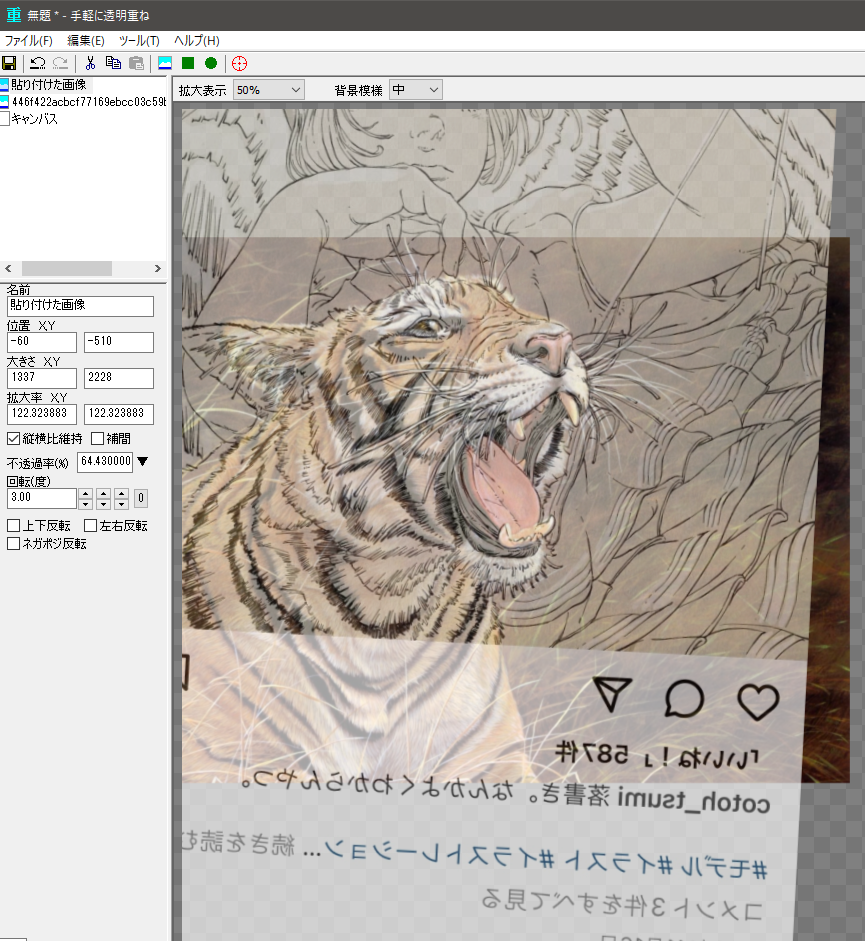Toggle visibility icon of 貼り付けた画像 layer
This screenshot has height=941, width=865.
[4, 85]
